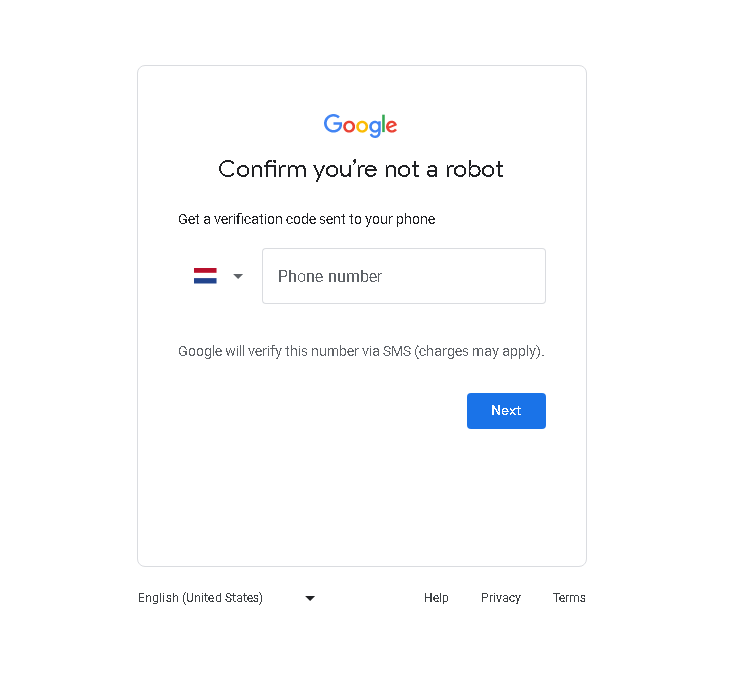Focus the Phone number input field
This screenshot has width=734, height=677.
404,276
